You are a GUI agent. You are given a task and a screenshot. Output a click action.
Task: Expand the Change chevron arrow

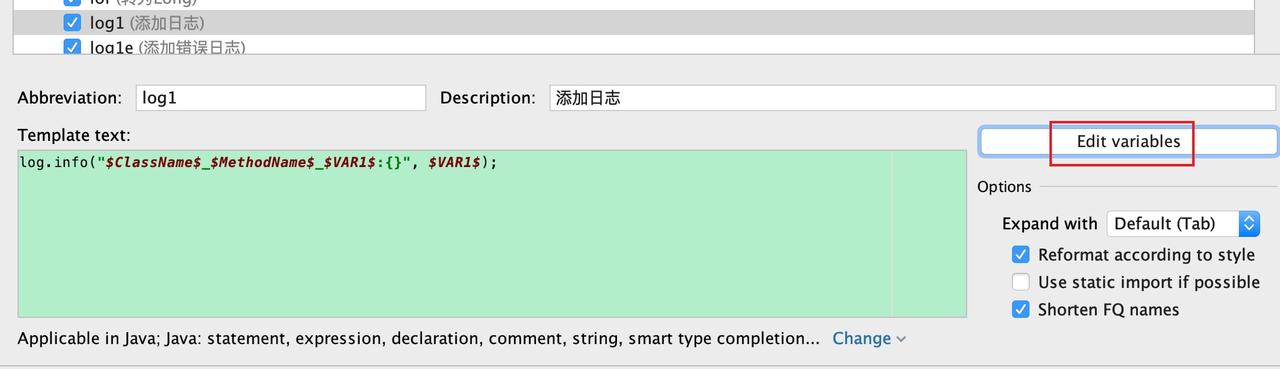[901, 339]
